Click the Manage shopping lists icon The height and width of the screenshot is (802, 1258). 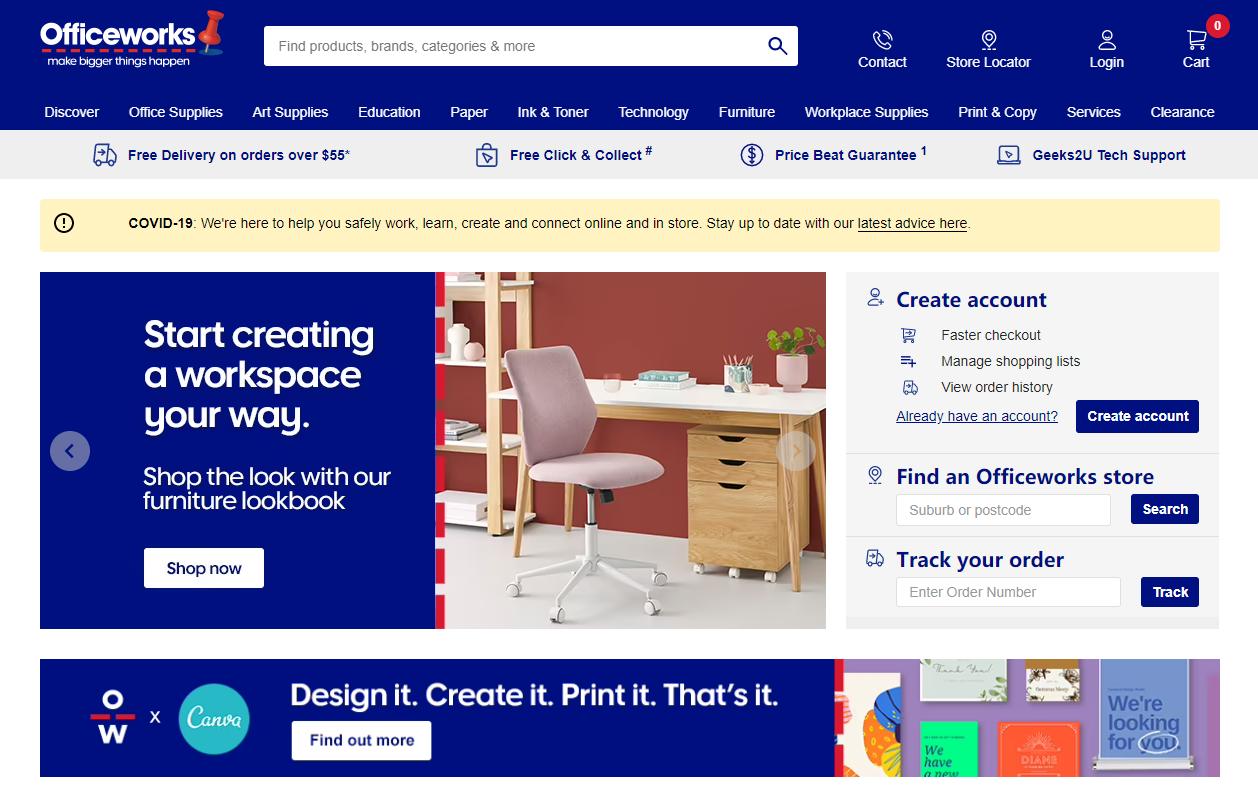(908, 361)
